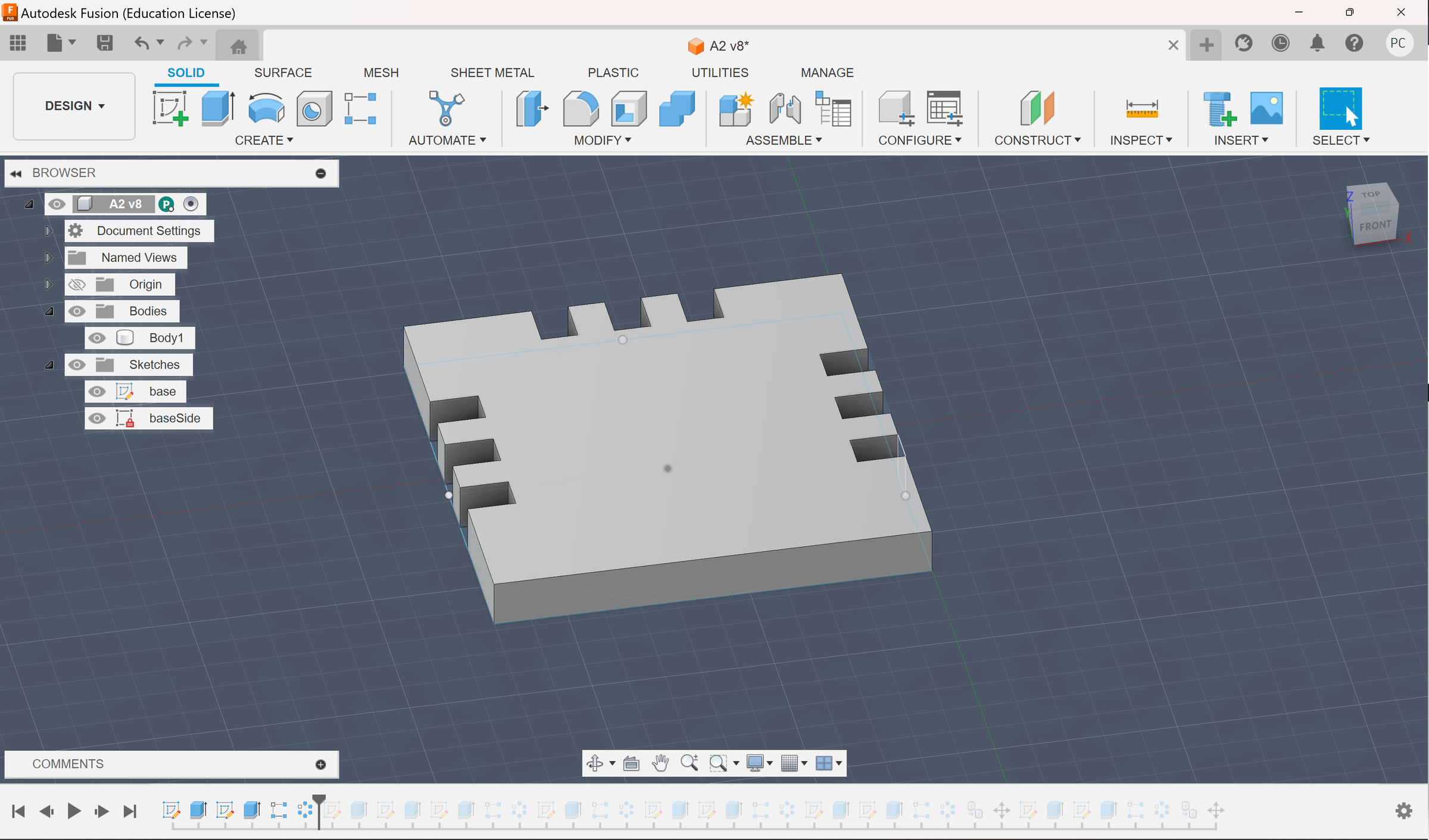Select the Shell tool
1429x840 pixels.
tap(629, 108)
